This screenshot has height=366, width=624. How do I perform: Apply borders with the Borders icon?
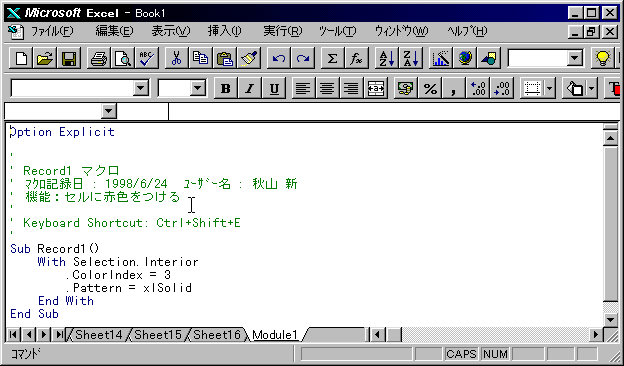click(x=532, y=88)
